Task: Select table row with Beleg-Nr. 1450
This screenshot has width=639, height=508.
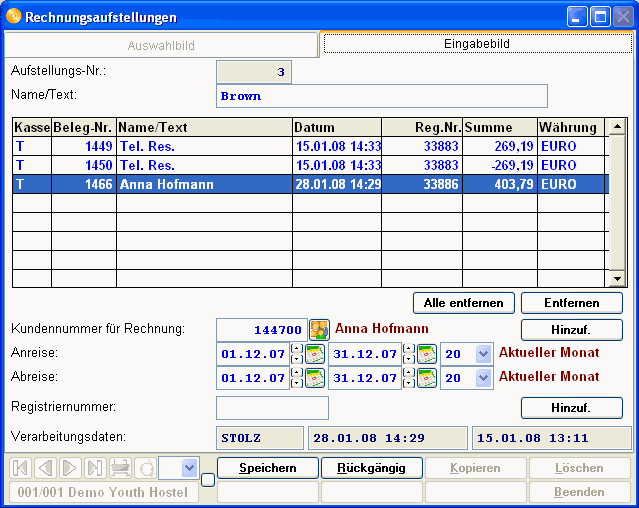Action: pos(311,165)
